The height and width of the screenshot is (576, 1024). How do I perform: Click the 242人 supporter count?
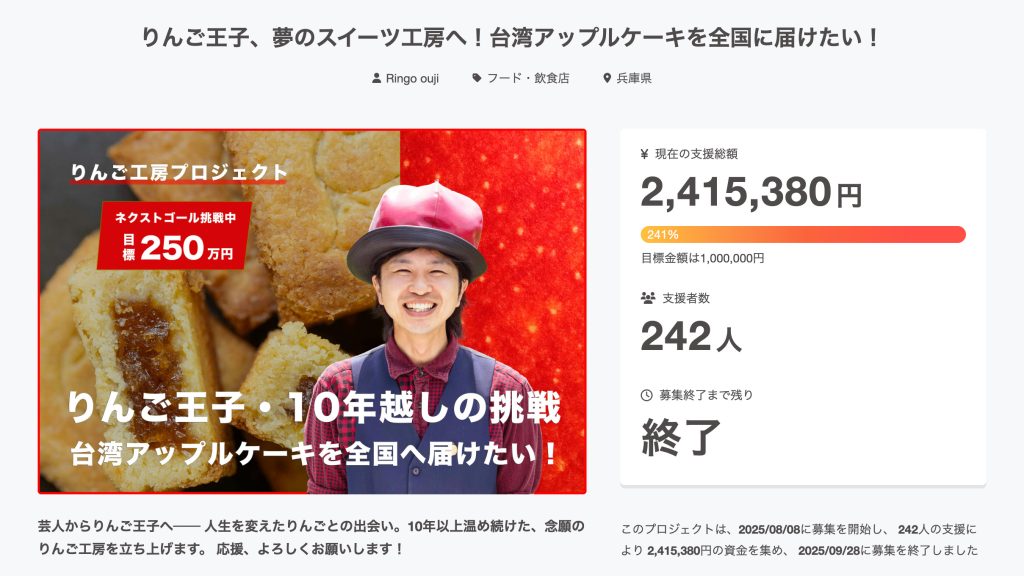[x=691, y=337]
